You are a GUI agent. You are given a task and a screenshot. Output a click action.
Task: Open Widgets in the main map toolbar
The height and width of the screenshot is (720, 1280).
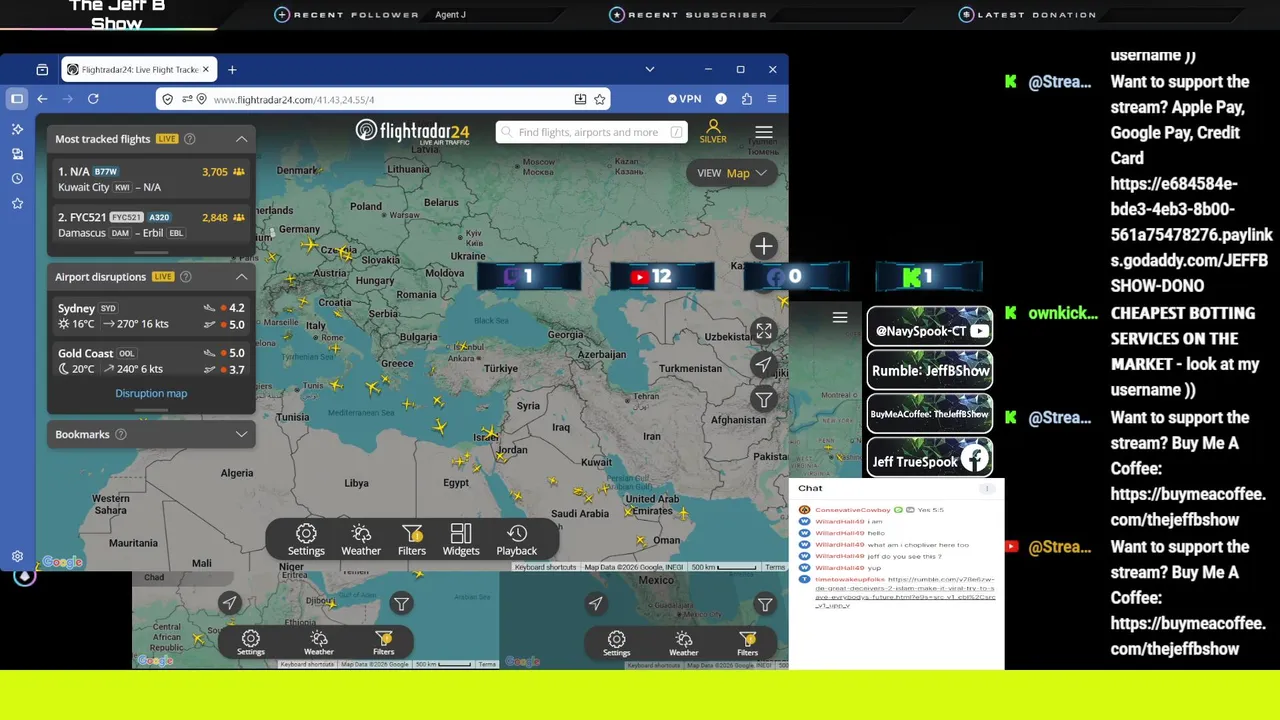pyautogui.click(x=461, y=539)
